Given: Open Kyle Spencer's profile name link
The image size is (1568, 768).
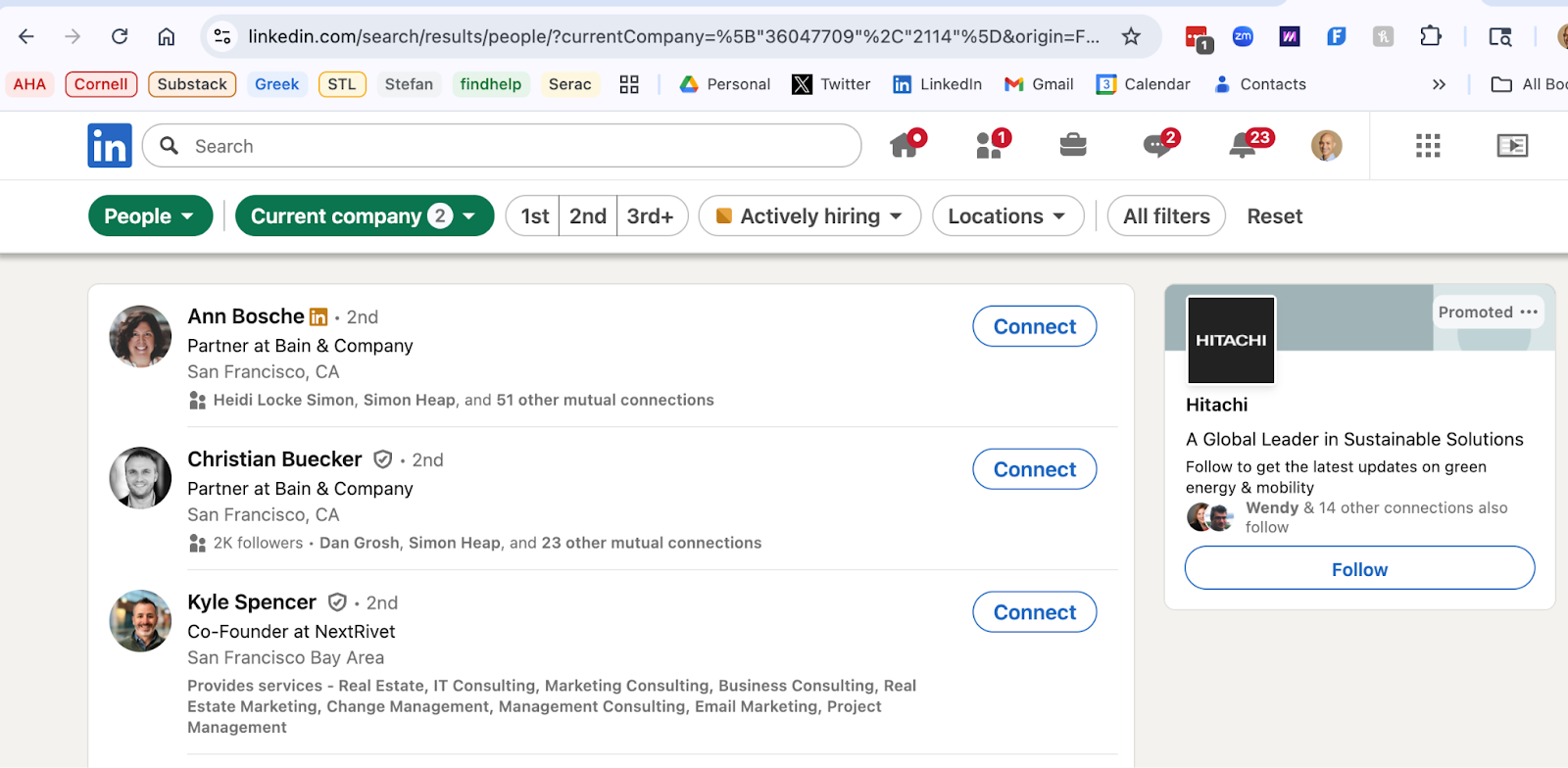Looking at the screenshot, I should (252, 601).
